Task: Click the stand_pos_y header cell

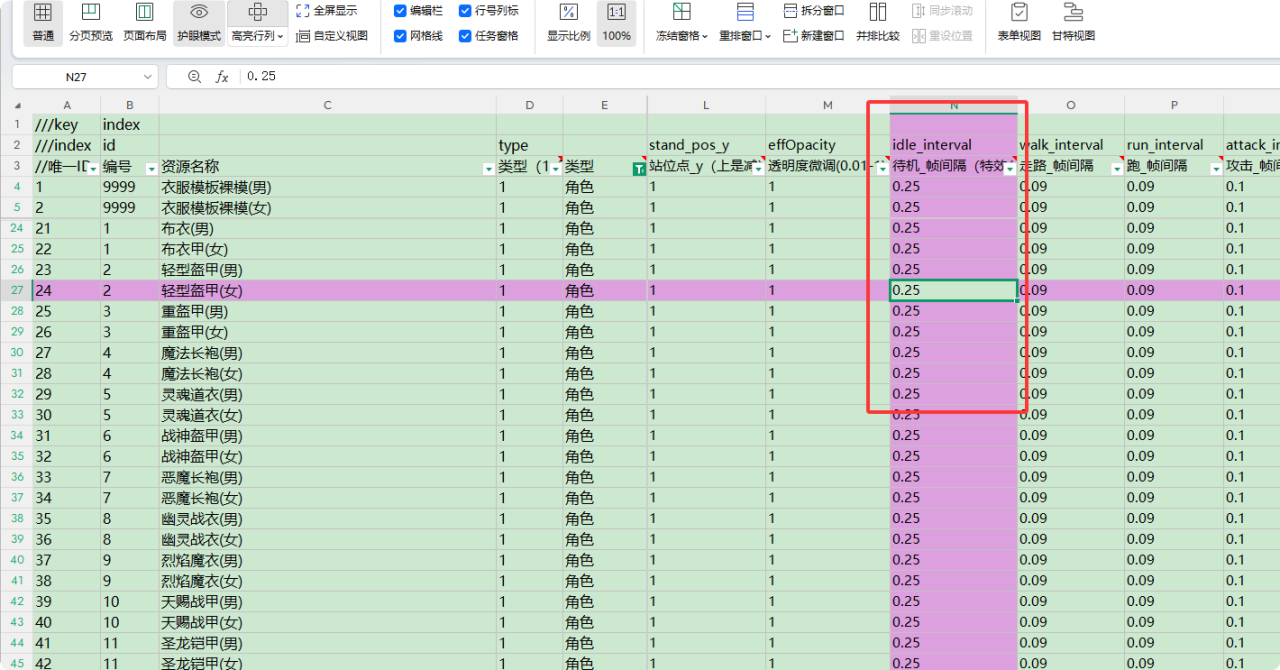Action: [x=706, y=145]
